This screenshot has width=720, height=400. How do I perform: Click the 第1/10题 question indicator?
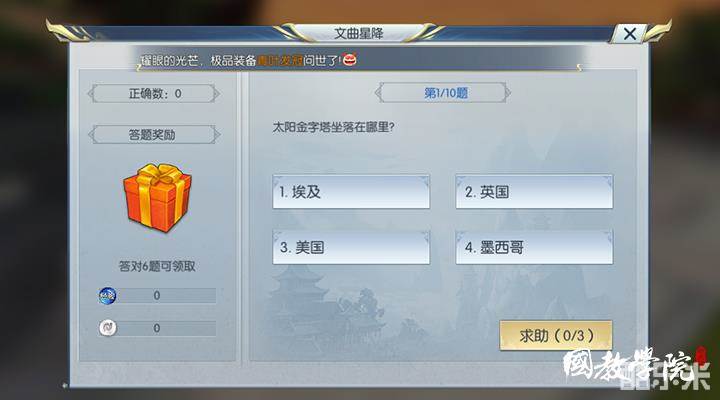[444, 93]
